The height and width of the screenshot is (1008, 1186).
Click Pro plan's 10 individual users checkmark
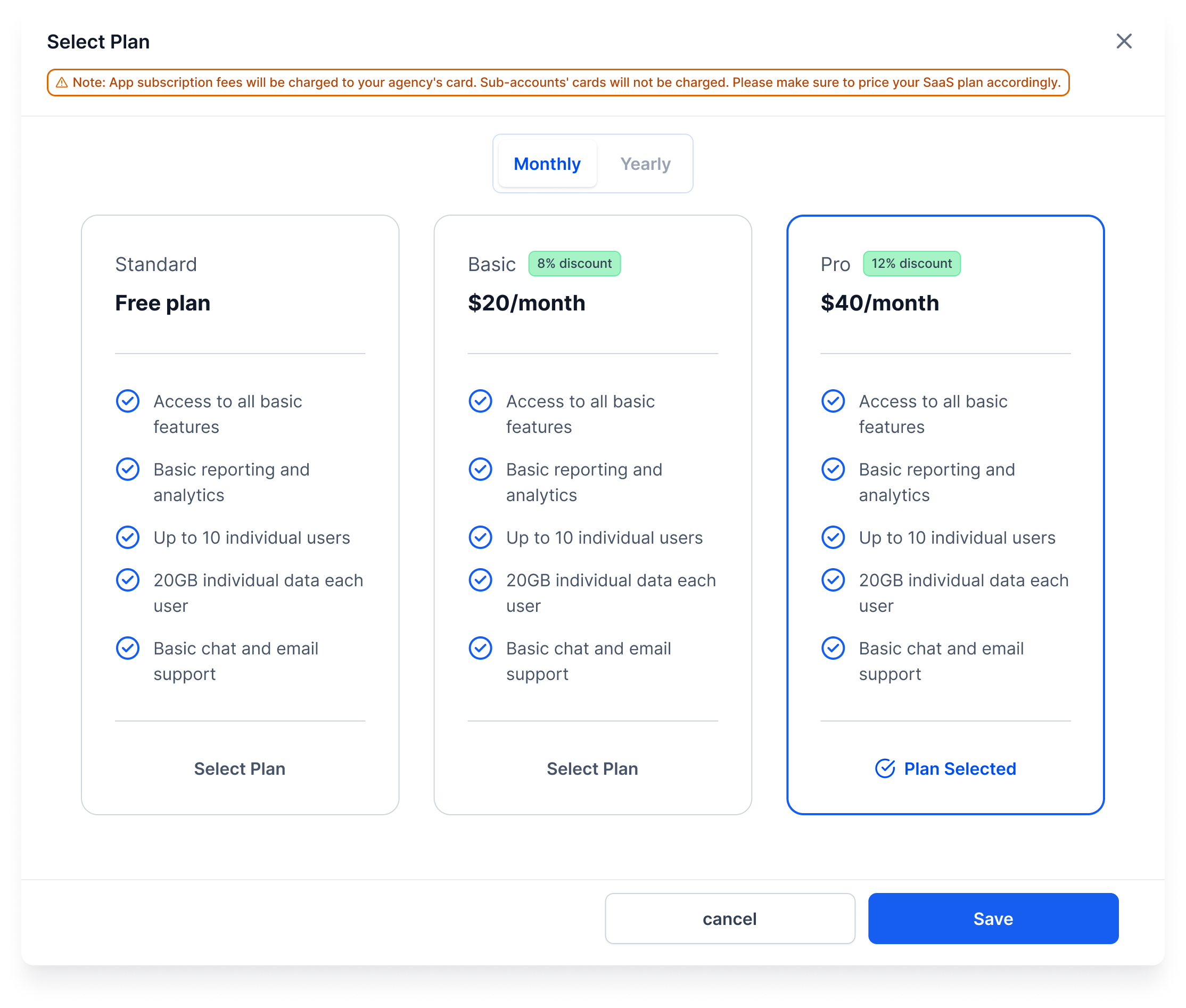(x=833, y=537)
